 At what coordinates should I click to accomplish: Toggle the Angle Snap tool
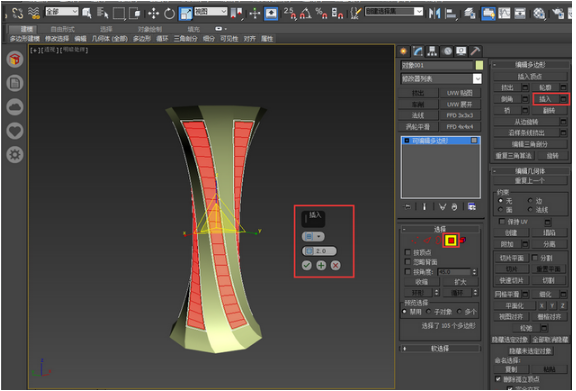[x=306, y=14]
